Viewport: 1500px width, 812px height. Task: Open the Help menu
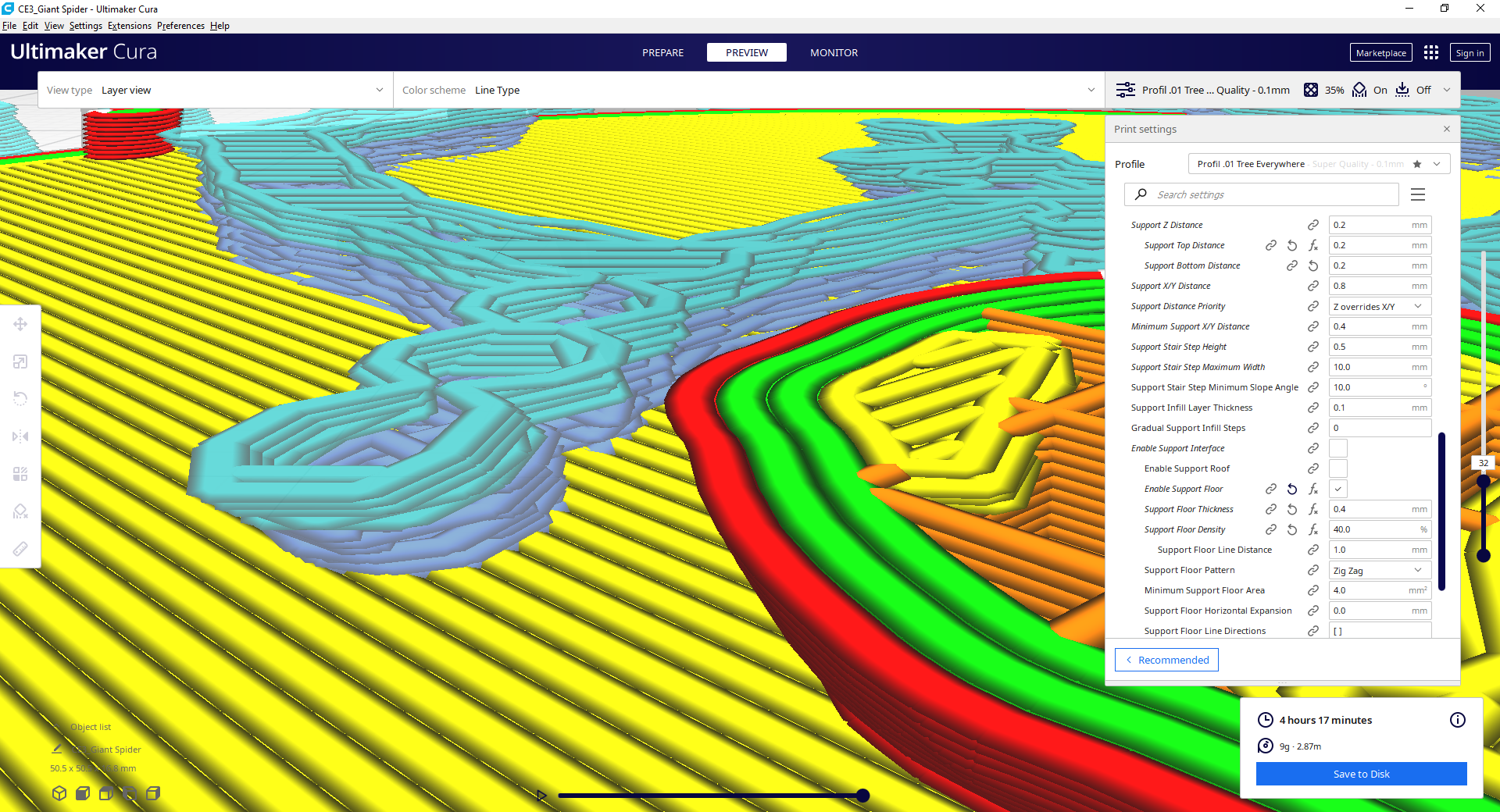[x=220, y=26]
